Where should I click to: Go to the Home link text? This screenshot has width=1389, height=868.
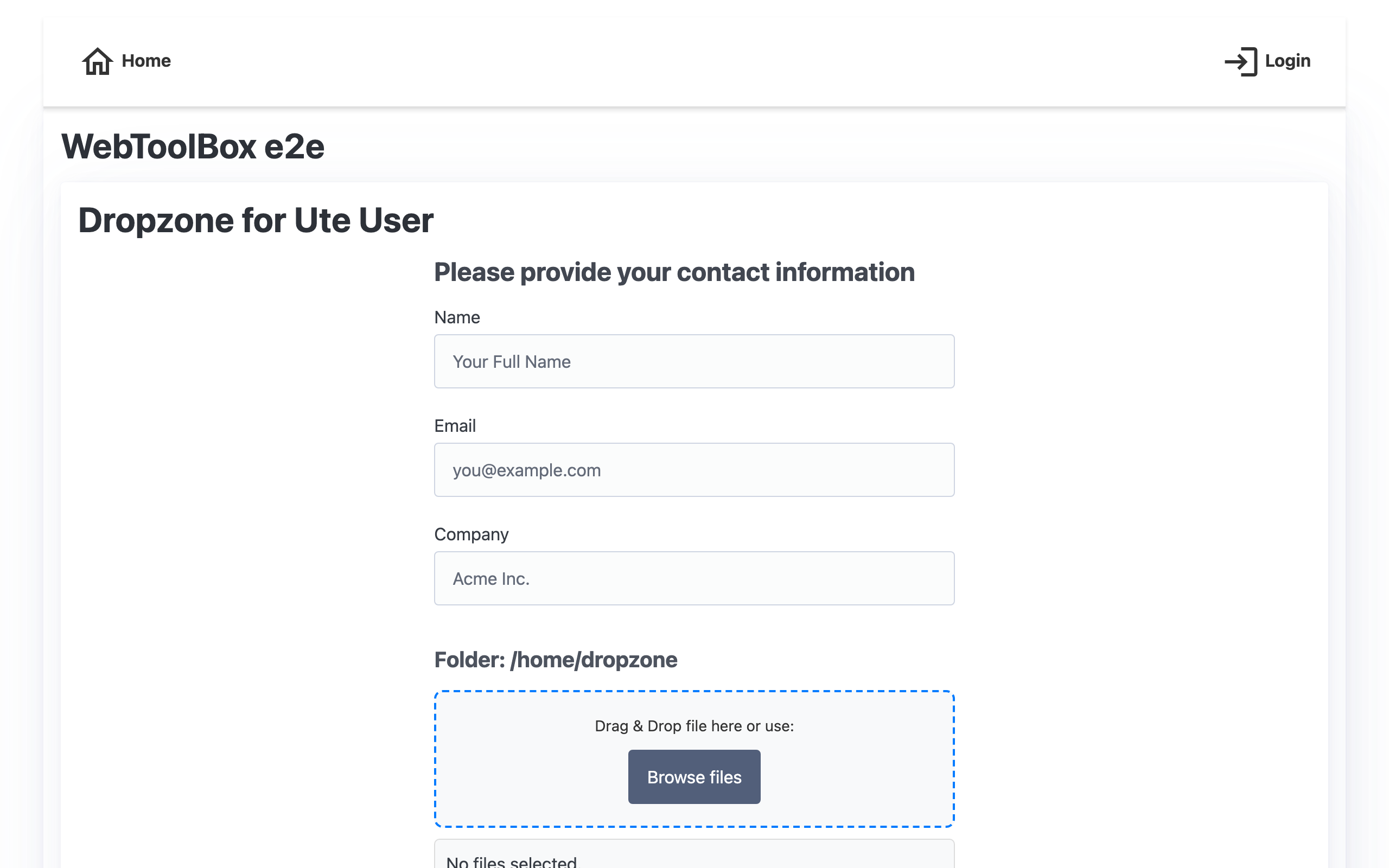click(x=146, y=61)
